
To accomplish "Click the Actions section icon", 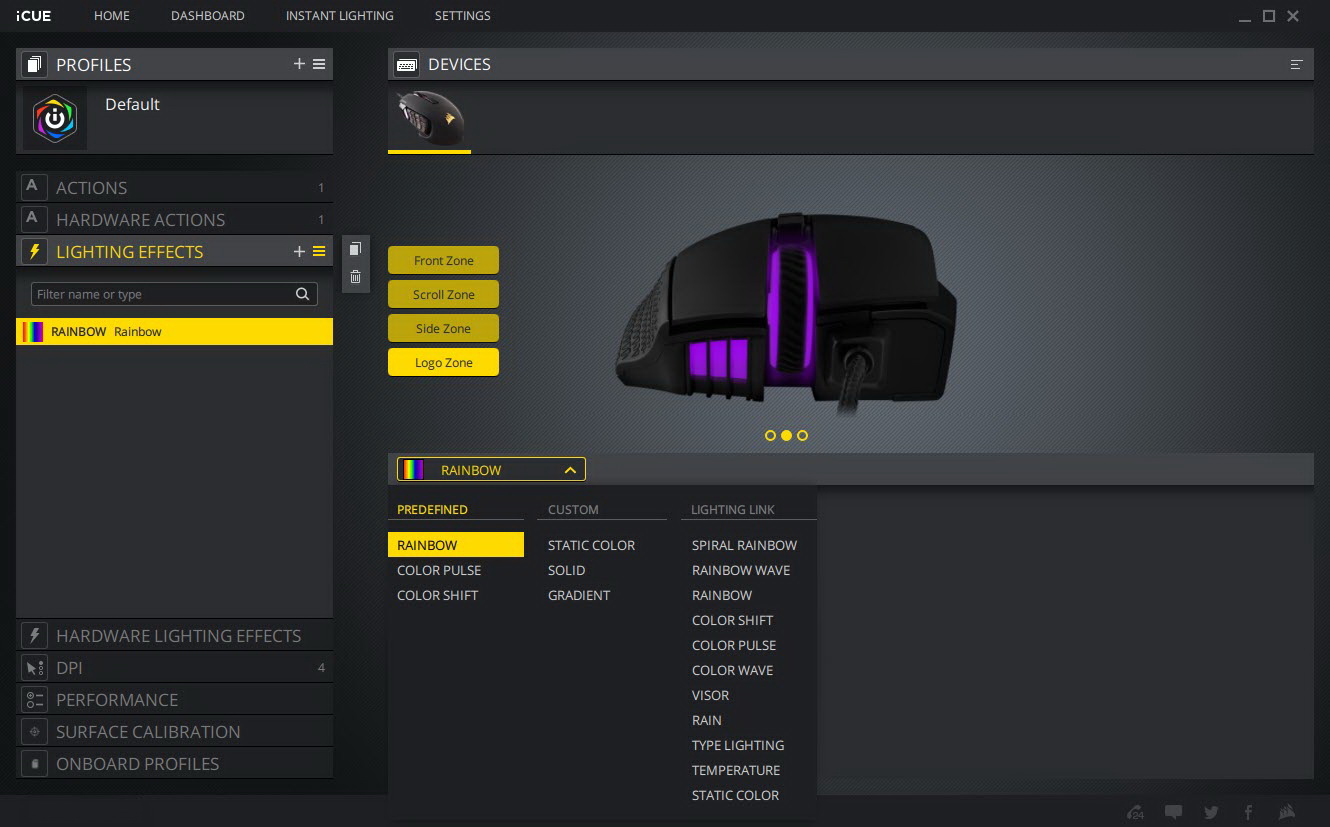I will click(x=34, y=187).
